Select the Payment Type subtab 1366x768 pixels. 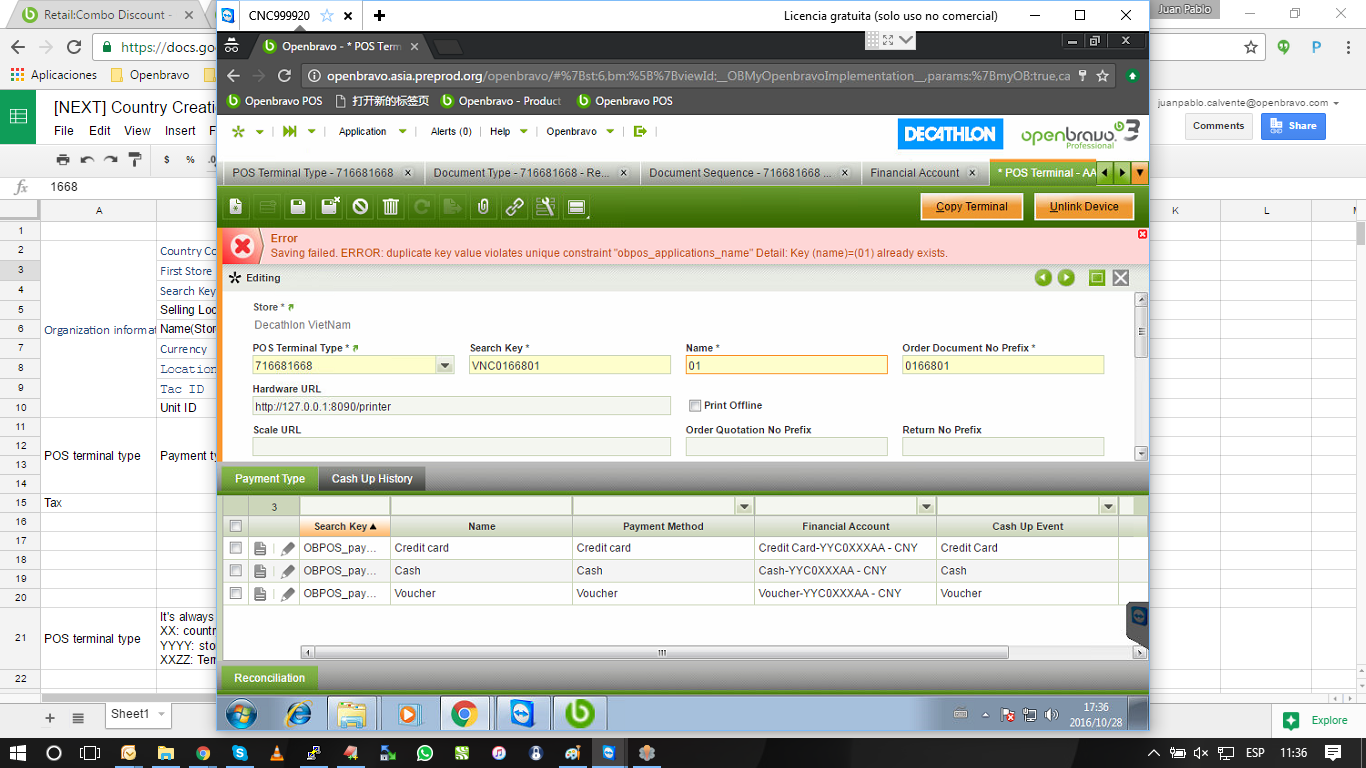tap(270, 479)
